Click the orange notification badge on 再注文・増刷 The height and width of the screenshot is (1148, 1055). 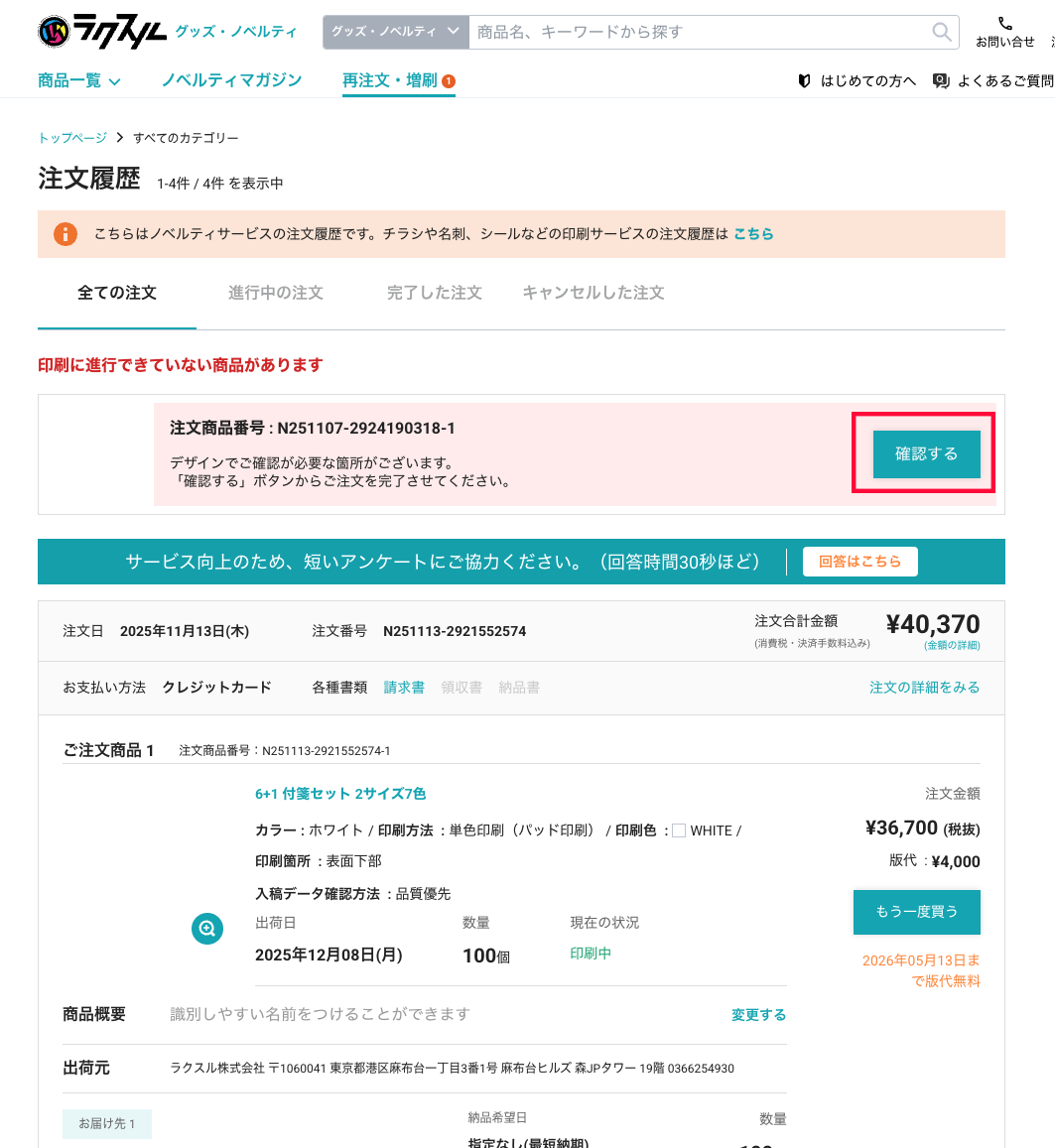coord(448,81)
